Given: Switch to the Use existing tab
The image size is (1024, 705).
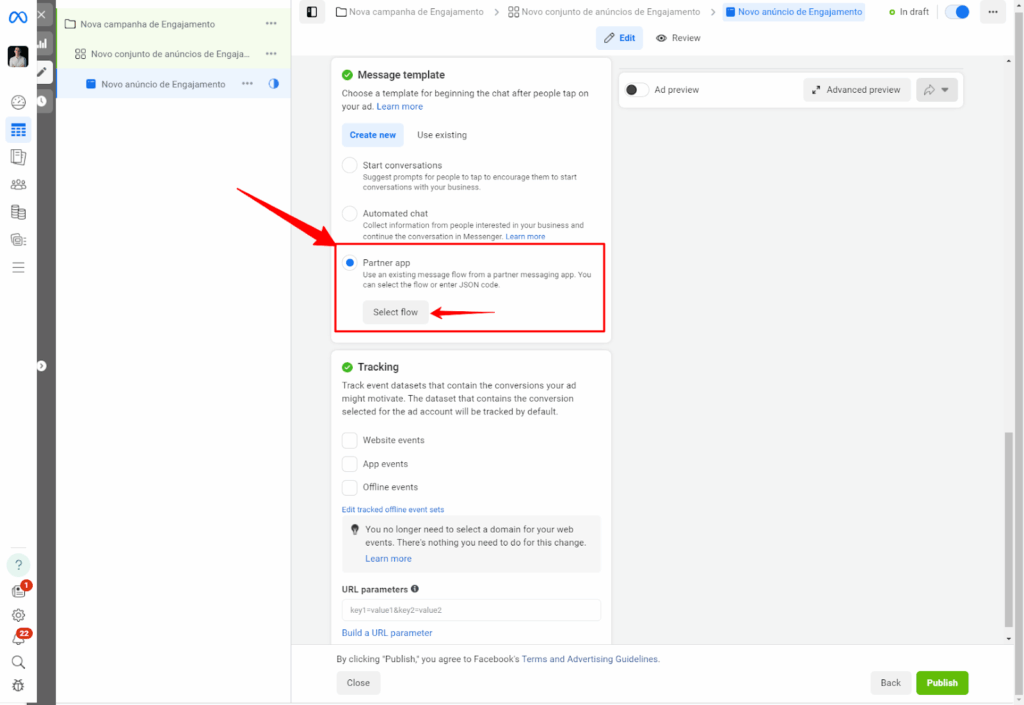Looking at the screenshot, I should coord(441,135).
